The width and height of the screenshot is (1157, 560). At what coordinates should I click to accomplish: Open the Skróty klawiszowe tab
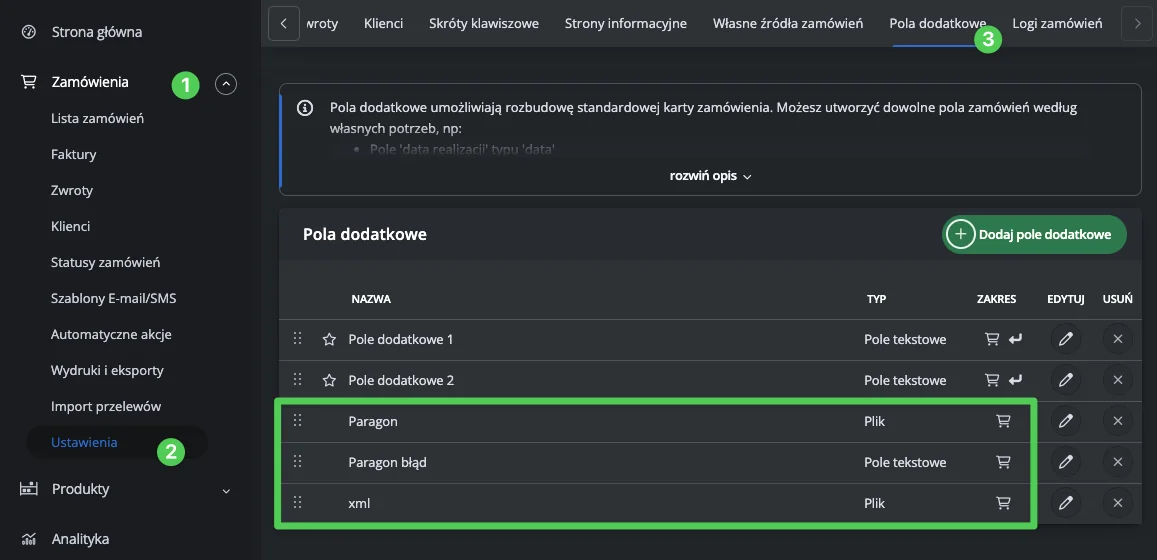[484, 24]
